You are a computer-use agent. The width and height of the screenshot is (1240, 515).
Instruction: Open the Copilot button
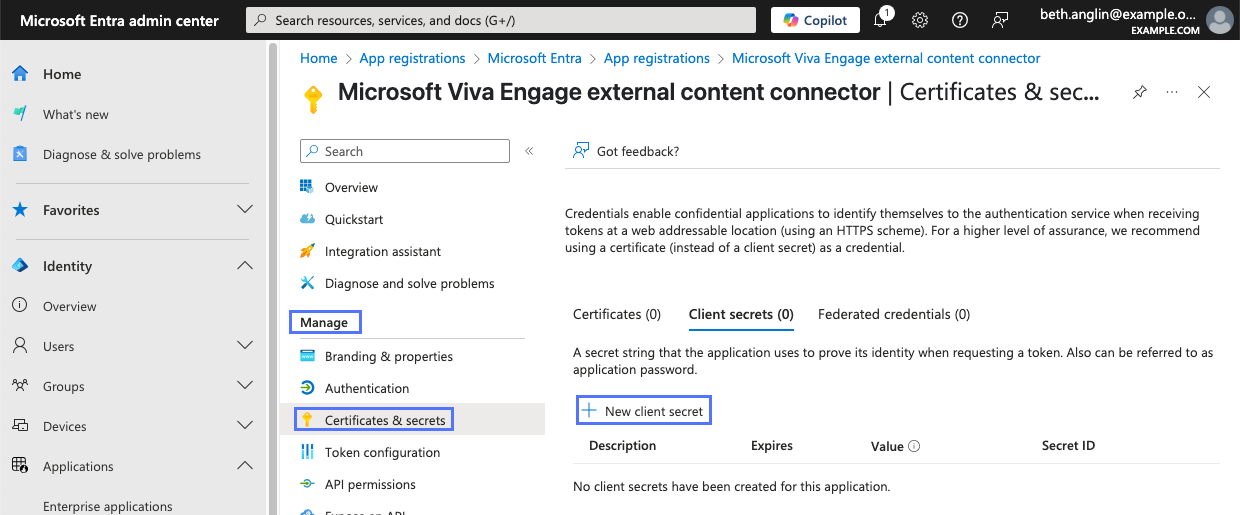point(815,20)
